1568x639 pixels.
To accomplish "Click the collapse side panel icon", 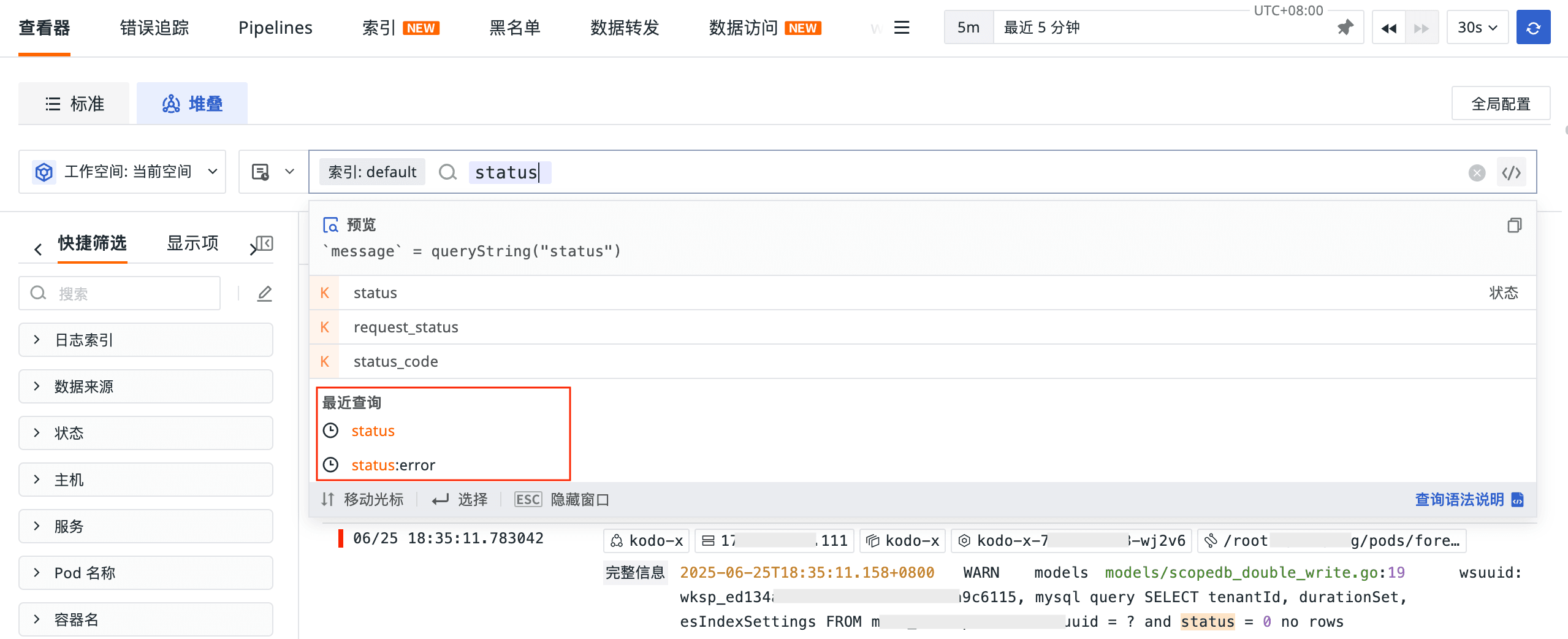I will [x=265, y=243].
